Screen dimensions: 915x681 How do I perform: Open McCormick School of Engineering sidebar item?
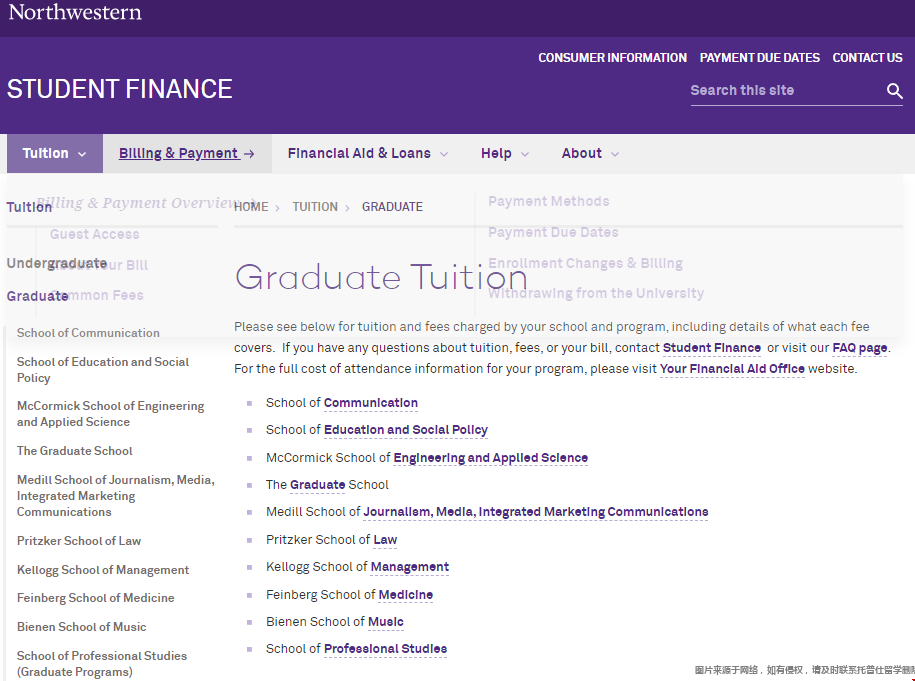(110, 414)
